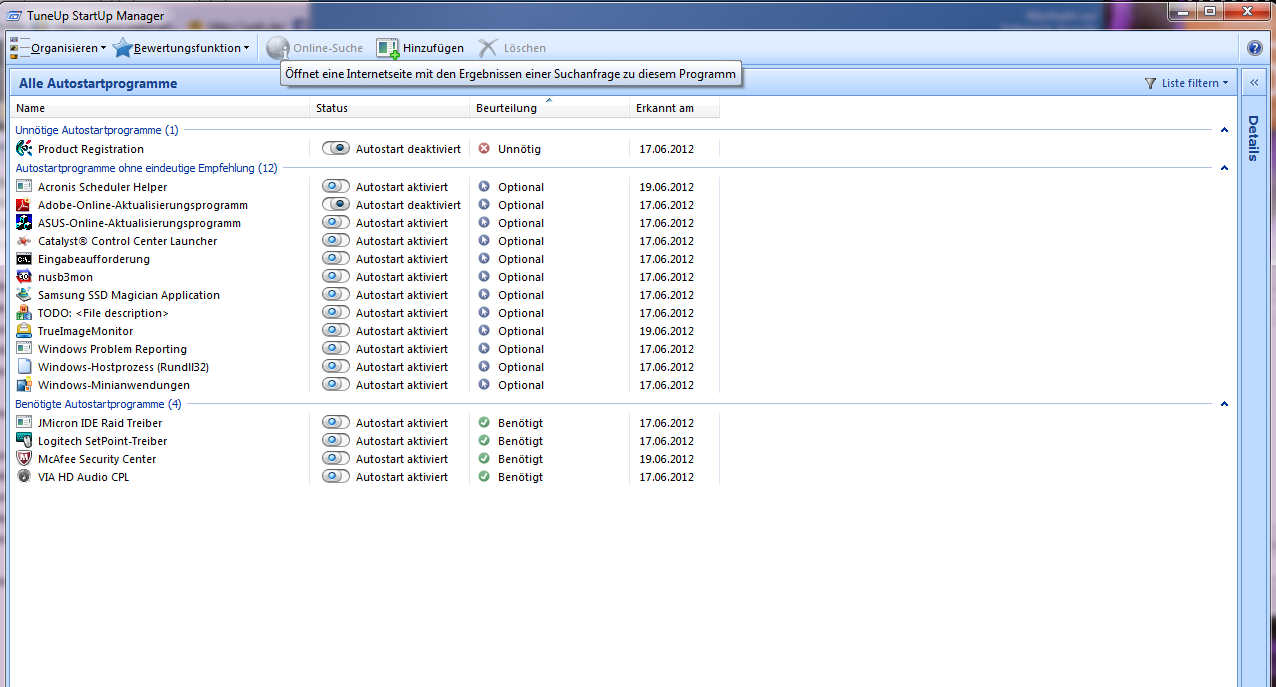Viewport: 1276px width, 687px height.
Task: Click the Windows-Minianwendungen icon
Action: [24, 385]
